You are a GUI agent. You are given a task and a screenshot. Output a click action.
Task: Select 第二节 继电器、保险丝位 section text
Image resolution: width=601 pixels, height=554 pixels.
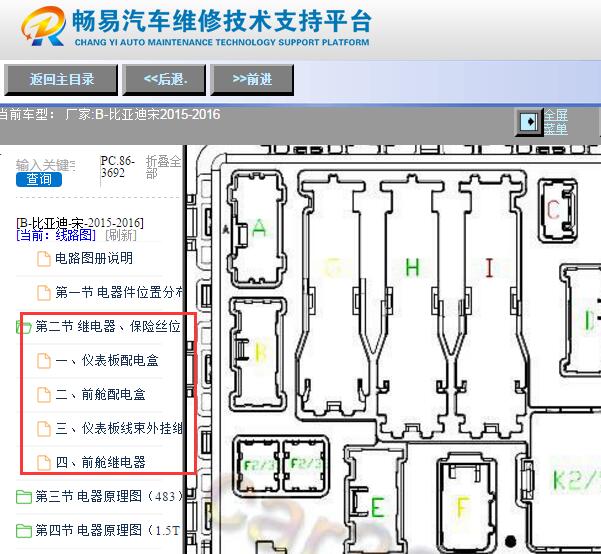(108, 326)
